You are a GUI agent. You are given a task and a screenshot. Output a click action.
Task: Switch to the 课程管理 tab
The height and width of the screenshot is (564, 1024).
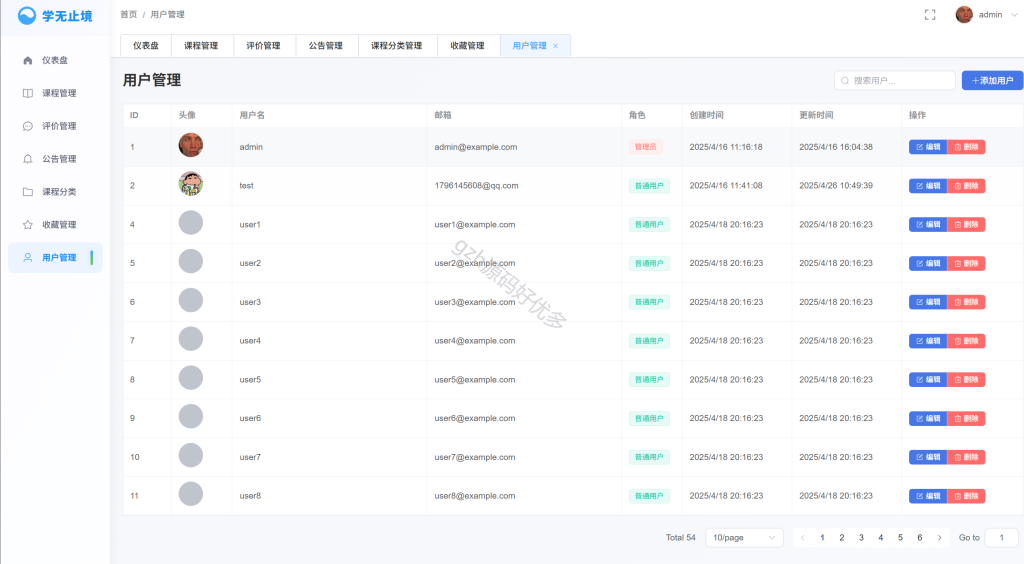coord(201,46)
